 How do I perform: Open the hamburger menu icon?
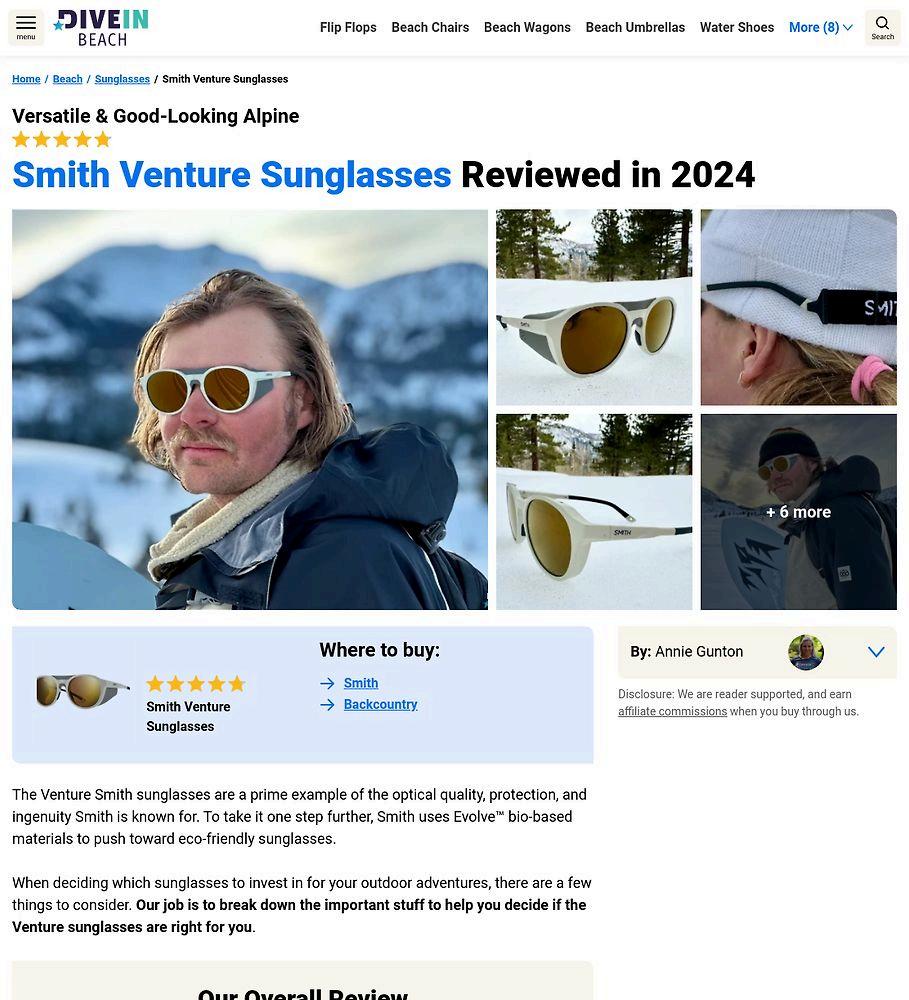pyautogui.click(x=26, y=27)
